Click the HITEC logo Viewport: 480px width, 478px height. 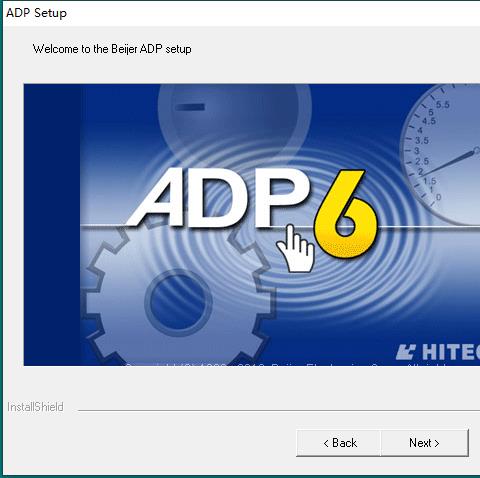coord(438,352)
